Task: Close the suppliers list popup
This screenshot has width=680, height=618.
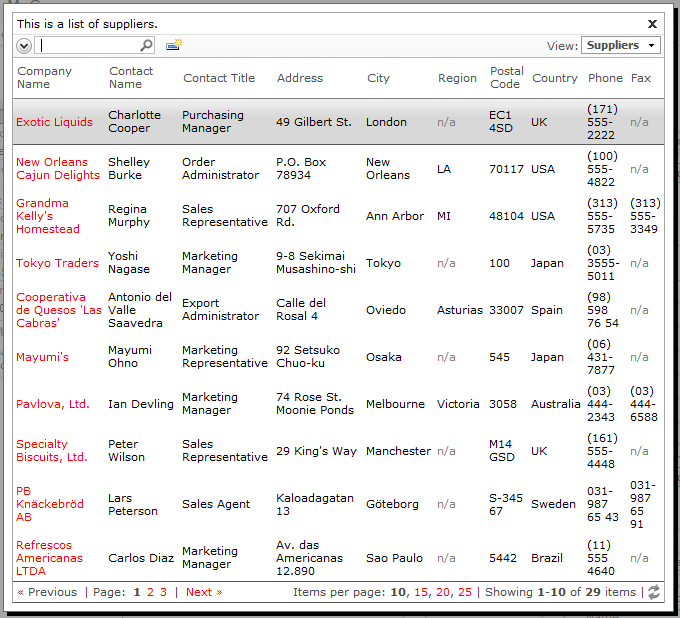Action: (652, 24)
